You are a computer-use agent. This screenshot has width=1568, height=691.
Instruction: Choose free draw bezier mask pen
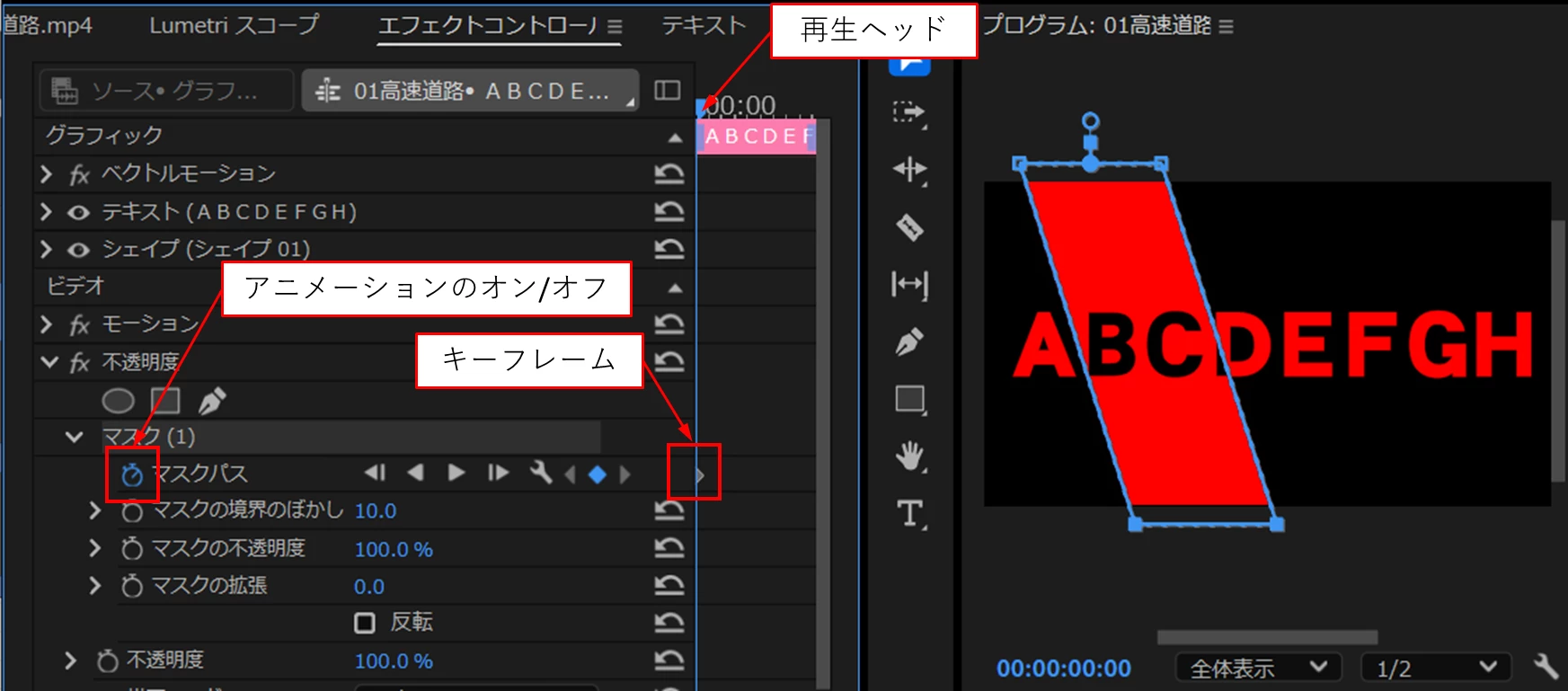(x=212, y=400)
